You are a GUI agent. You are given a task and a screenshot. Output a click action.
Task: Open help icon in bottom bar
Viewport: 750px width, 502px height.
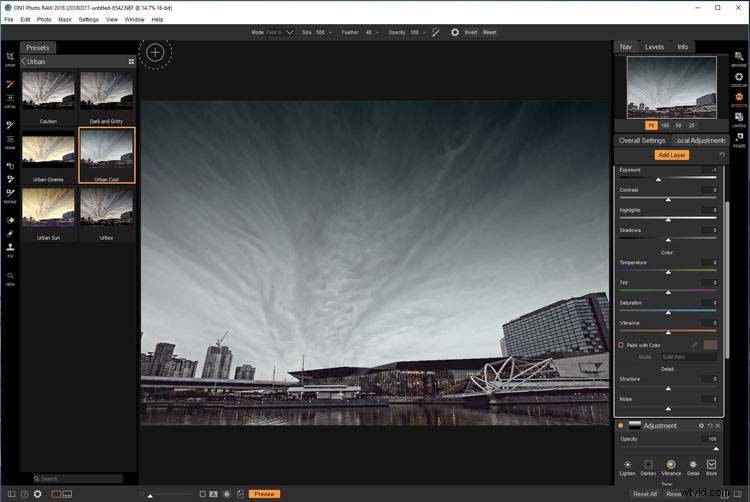coord(24,494)
